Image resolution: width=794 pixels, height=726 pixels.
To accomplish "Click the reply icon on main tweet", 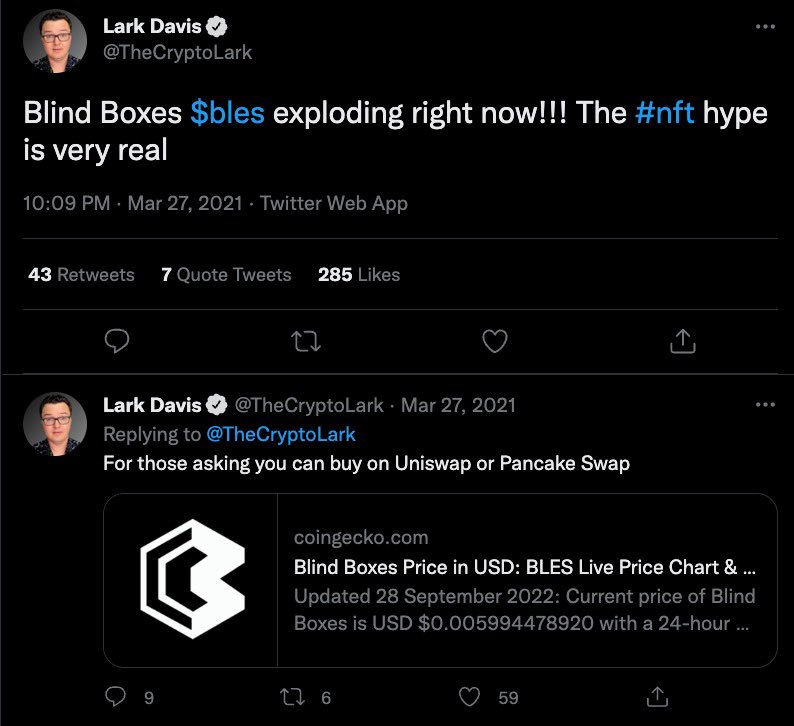I will pyautogui.click(x=118, y=342).
